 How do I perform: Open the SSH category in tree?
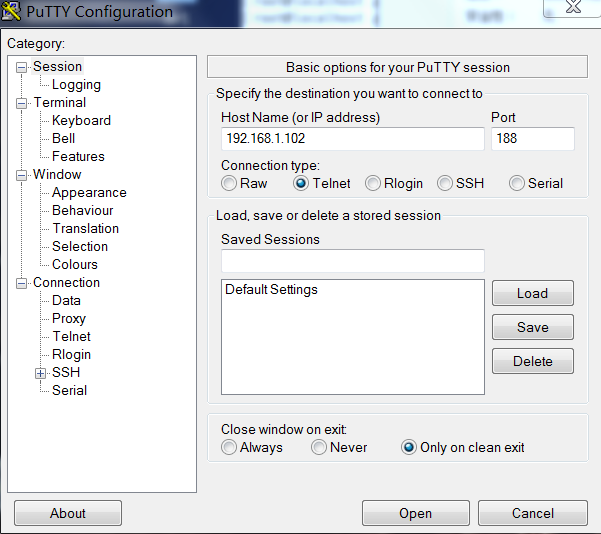[x=66, y=373]
